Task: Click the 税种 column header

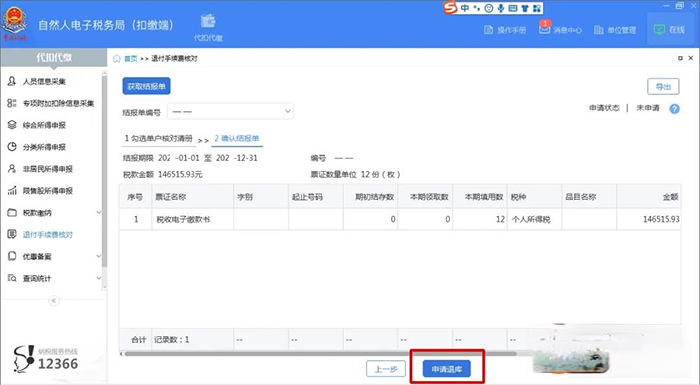Action: pyautogui.click(x=534, y=197)
